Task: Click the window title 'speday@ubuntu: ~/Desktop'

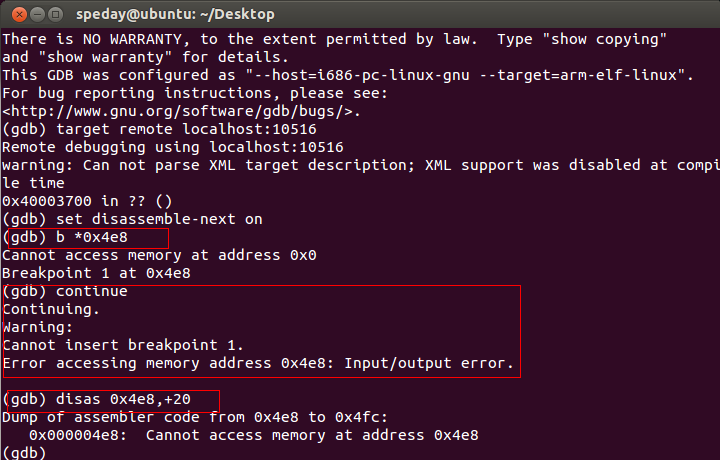Action: tap(175, 14)
